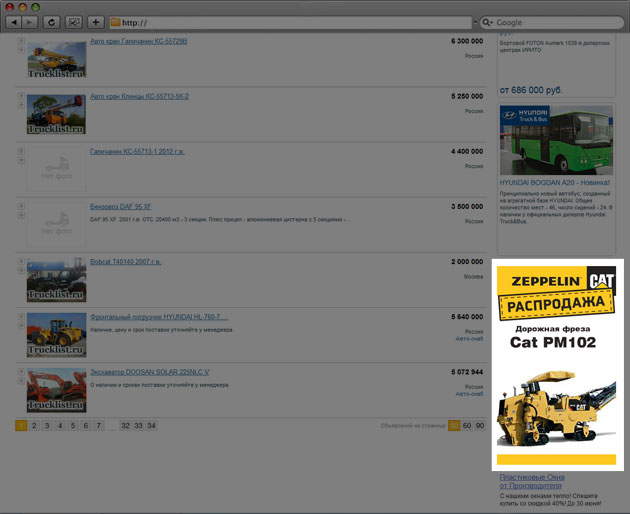Click the price 6 300 000
This screenshot has width=630, height=514.
(467, 41)
